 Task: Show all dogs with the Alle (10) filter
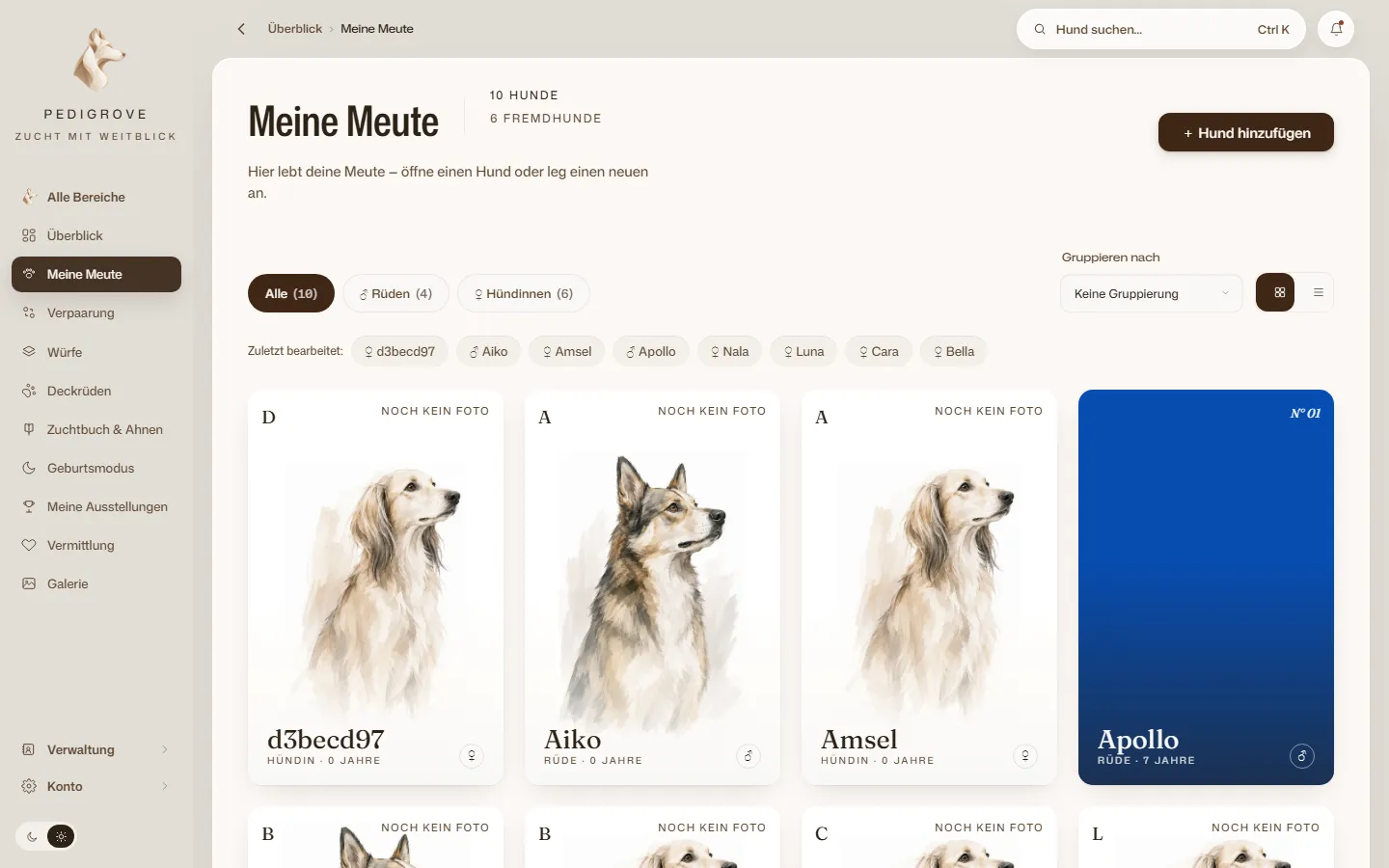[x=291, y=293]
